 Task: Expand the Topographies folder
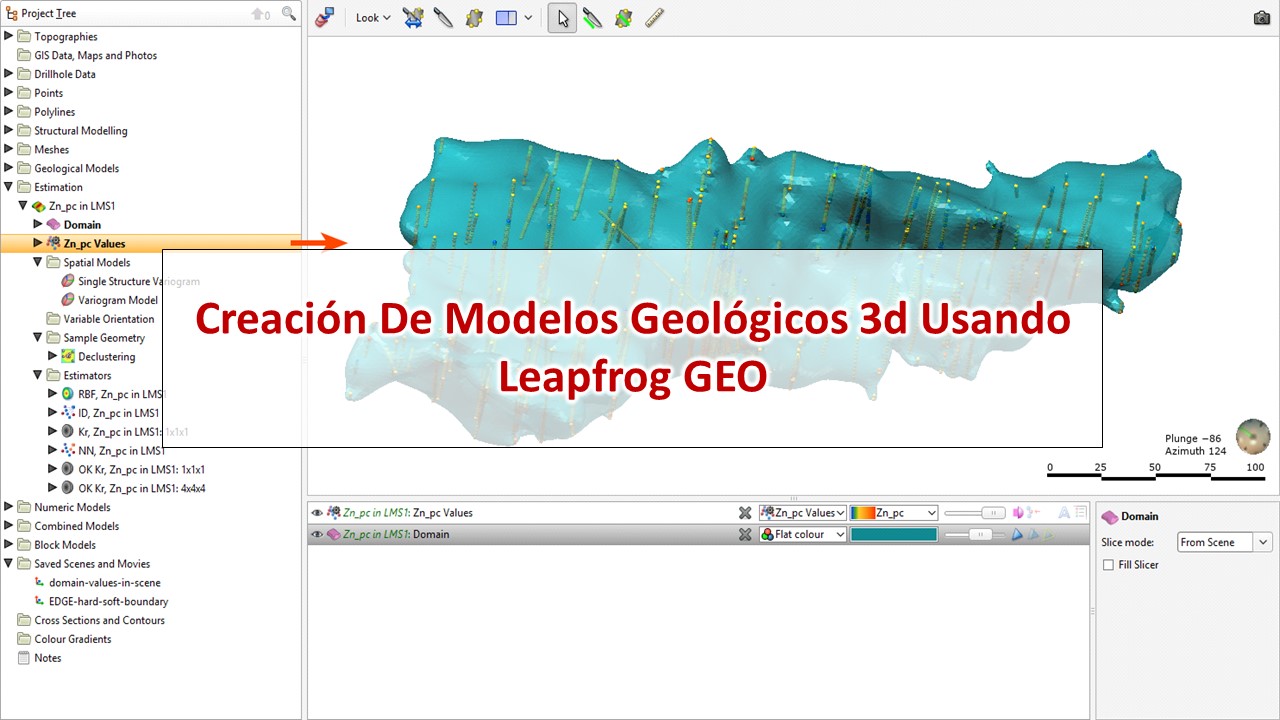(x=9, y=36)
